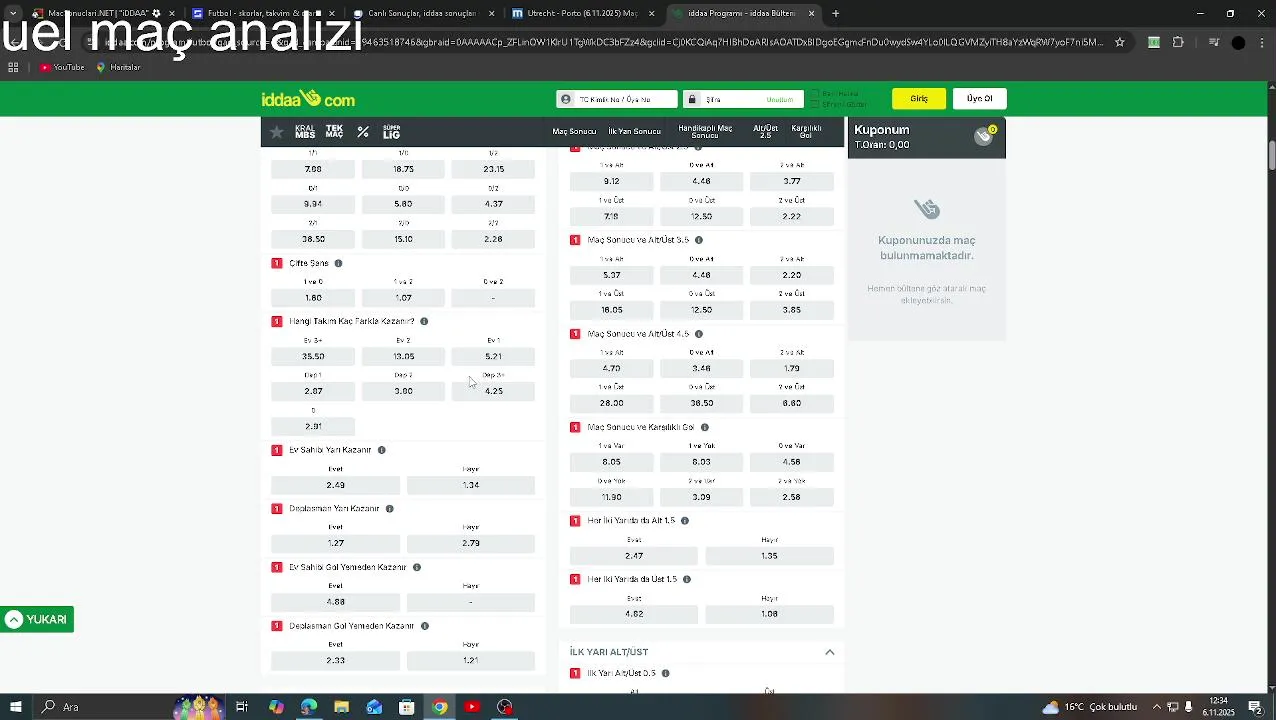Select Her İki Yarıda da Üst 1.5 Hayır 1.08
The width and height of the screenshot is (1276, 720).
769,614
